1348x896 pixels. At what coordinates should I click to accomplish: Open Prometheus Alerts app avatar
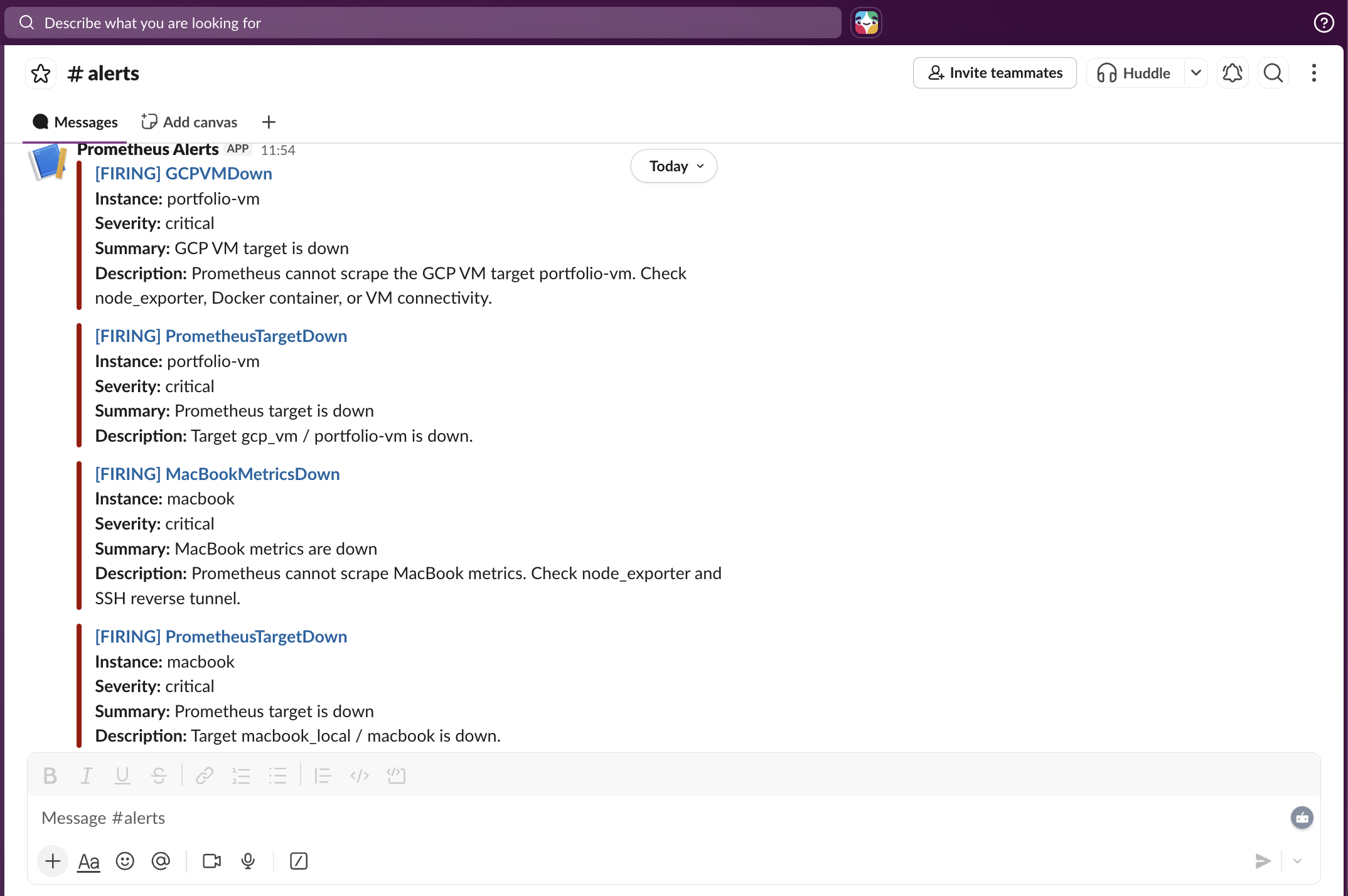48,162
